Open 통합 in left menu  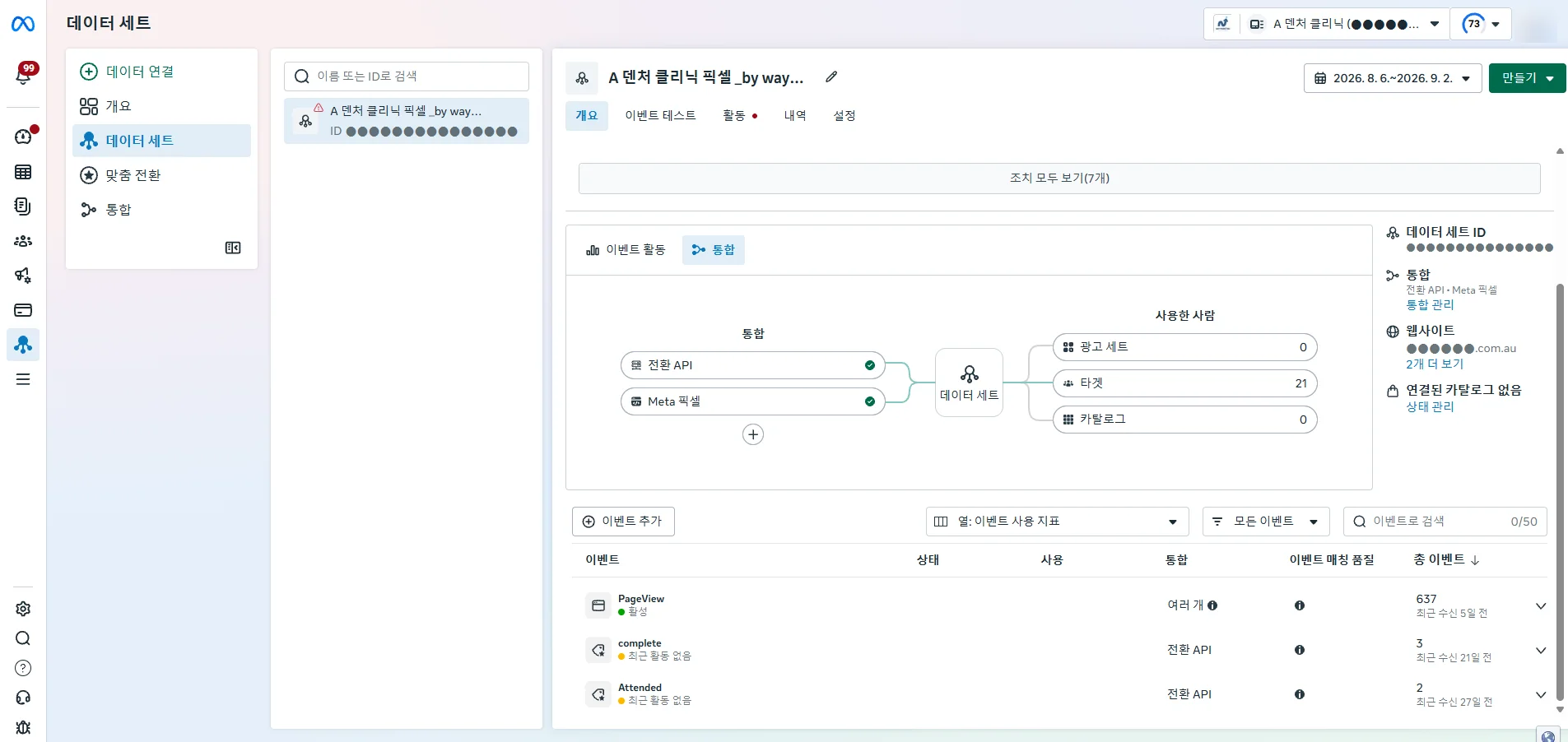[x=161, y=210]
